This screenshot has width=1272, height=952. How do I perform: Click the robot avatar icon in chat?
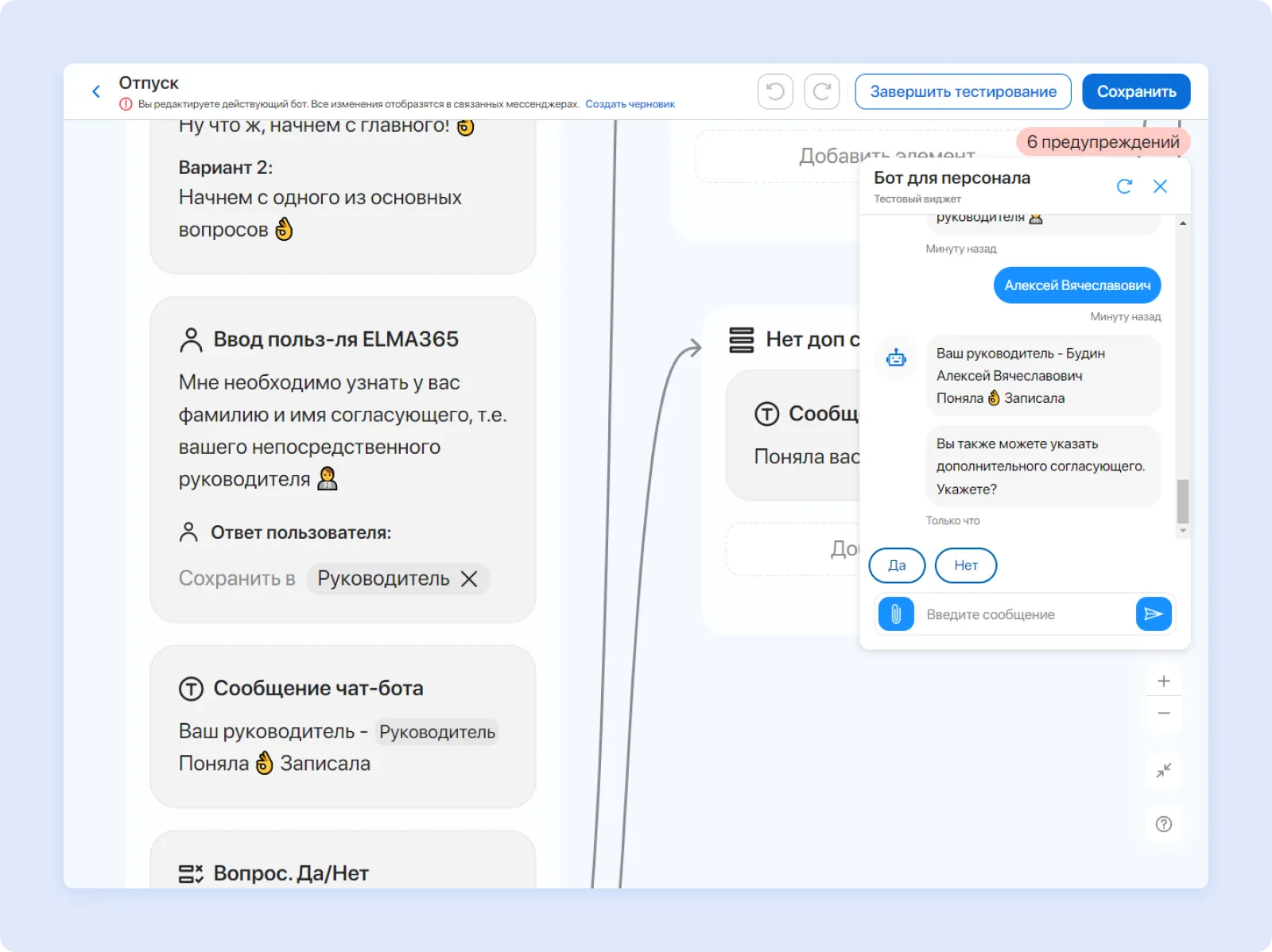896,358
